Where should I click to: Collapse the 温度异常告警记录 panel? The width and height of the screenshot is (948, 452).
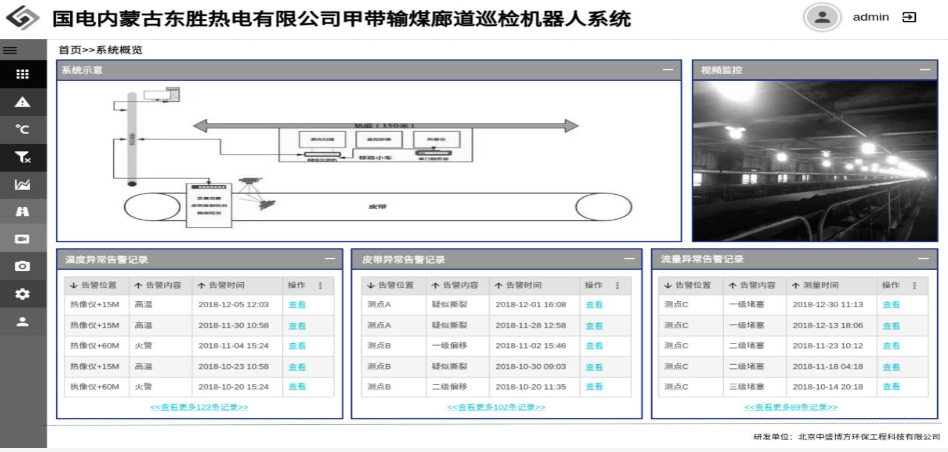click(x=329, y=259)
